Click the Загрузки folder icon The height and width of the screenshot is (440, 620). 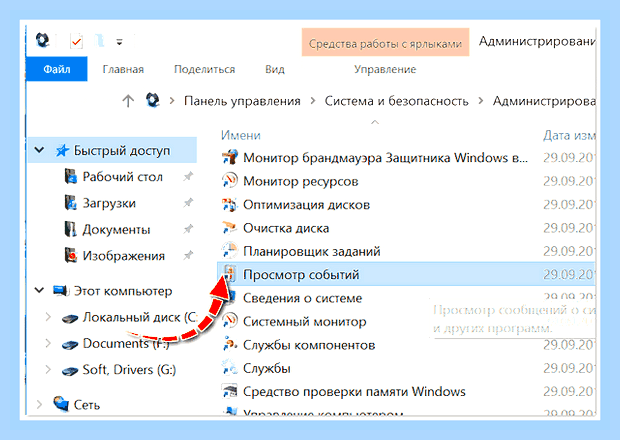point(70,203)
